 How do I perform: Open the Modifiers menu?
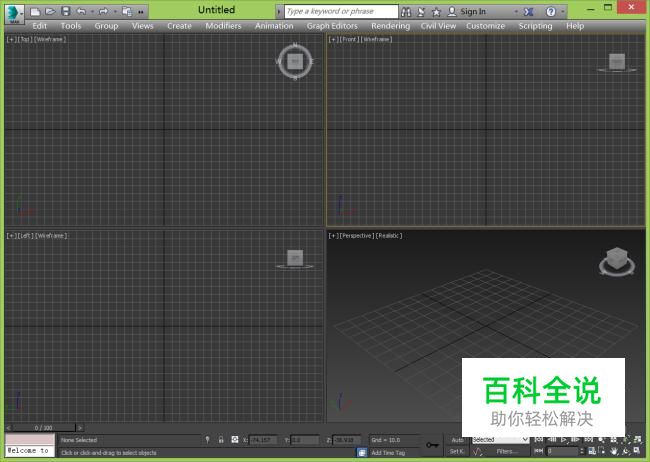pyautogui.click(x=223, y=26)
